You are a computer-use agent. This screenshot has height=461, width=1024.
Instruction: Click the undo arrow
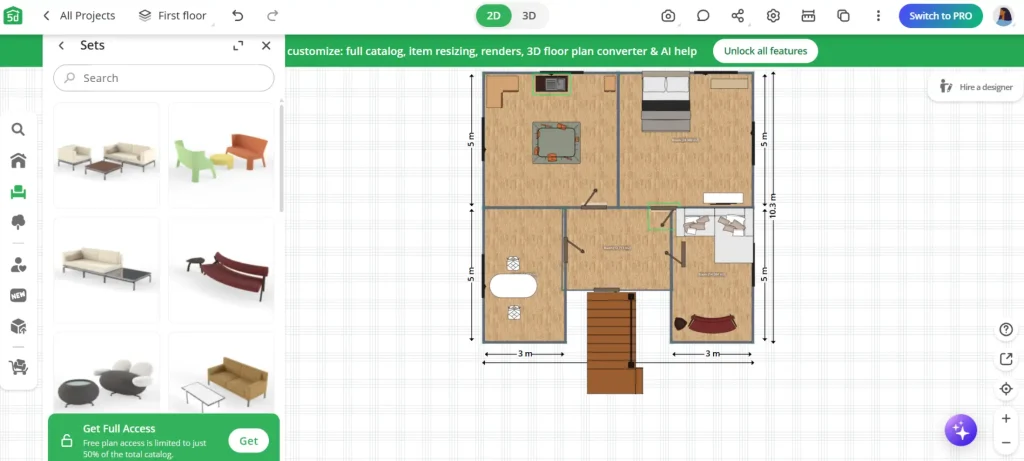(x=237, y=16)
